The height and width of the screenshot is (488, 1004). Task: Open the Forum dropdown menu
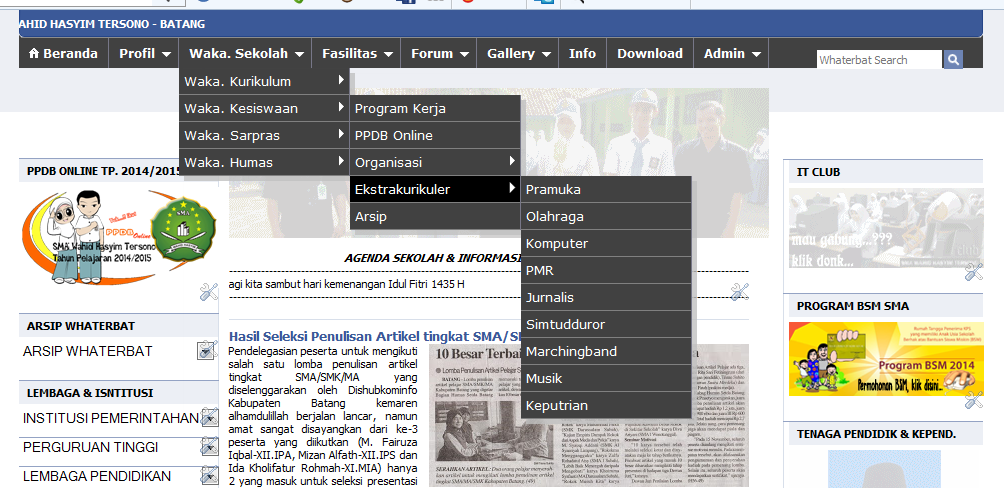click(439, 54)
